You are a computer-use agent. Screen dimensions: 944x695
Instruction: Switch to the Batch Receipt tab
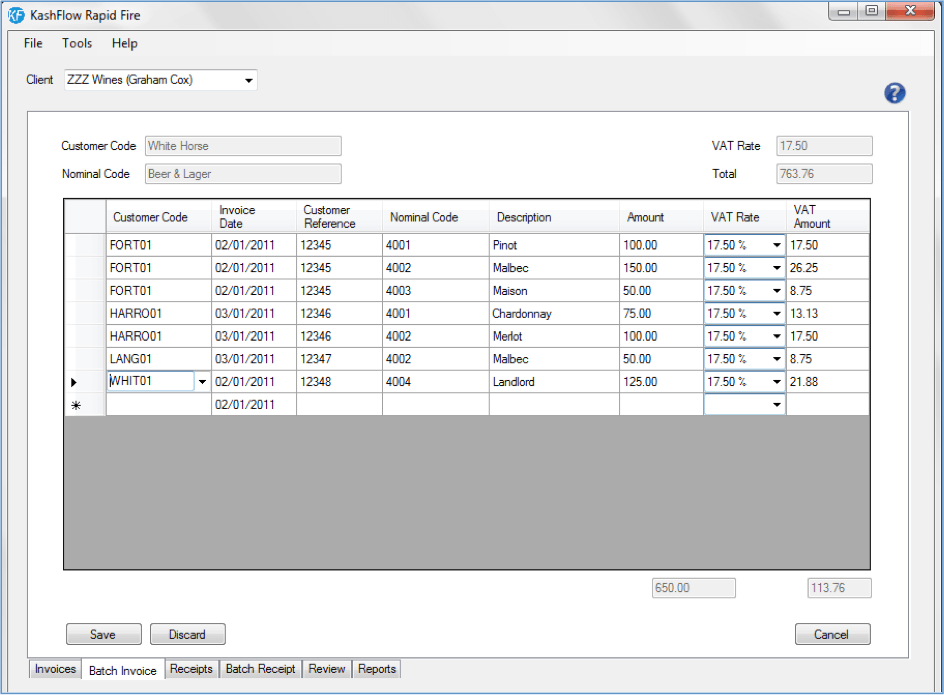[260, 669]
